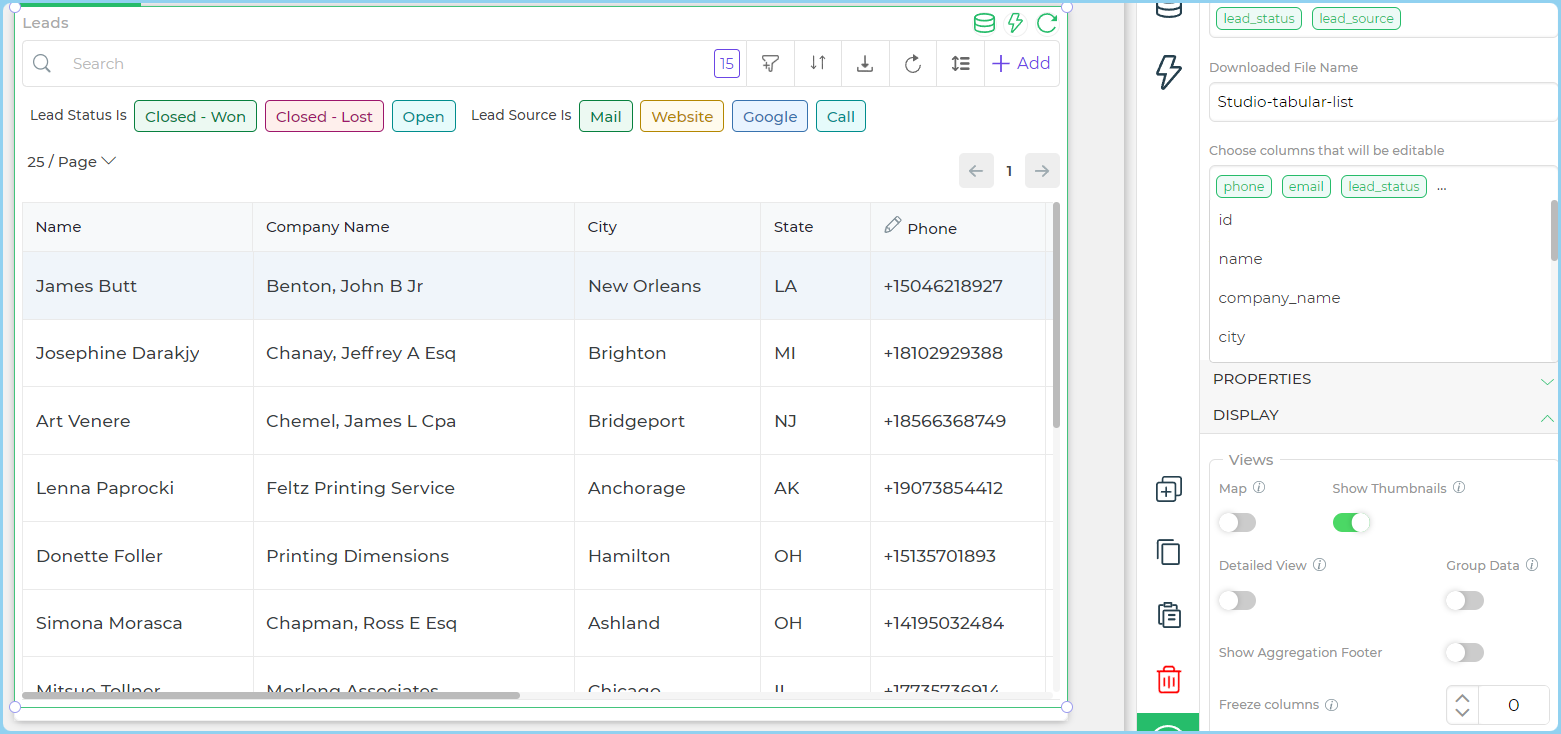Click the red trash delete icon
Image resolution: width=1561 pixels, height=734 pixels.
1168,680
